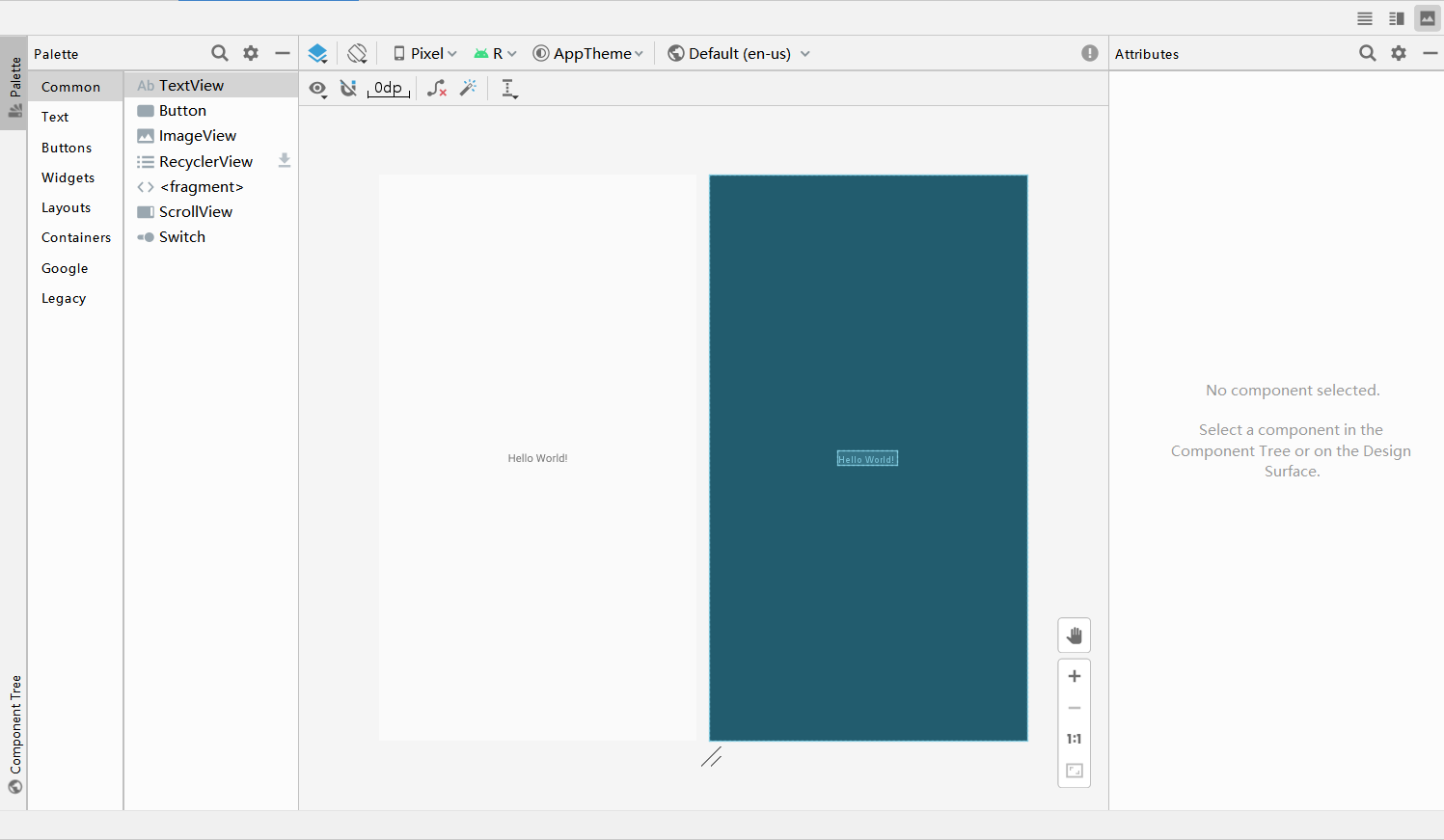Choose RecyclerView from the palette
1444x840 pixels.
click(x=211, y=161)
